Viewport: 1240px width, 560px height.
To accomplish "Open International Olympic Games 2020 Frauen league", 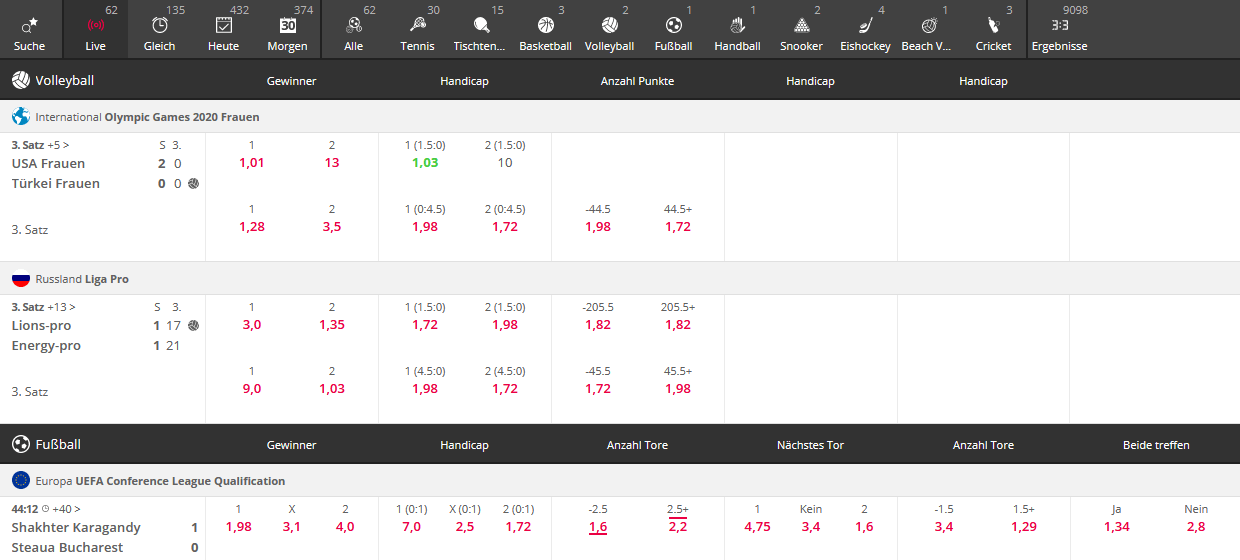I will 148,117.
